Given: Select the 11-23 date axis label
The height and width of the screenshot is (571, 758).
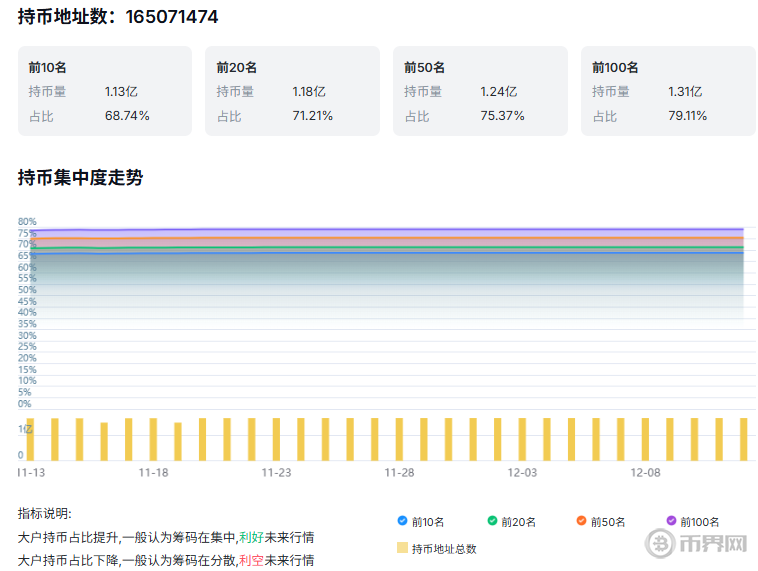Looking at the screenshot, I should (276, 473).
